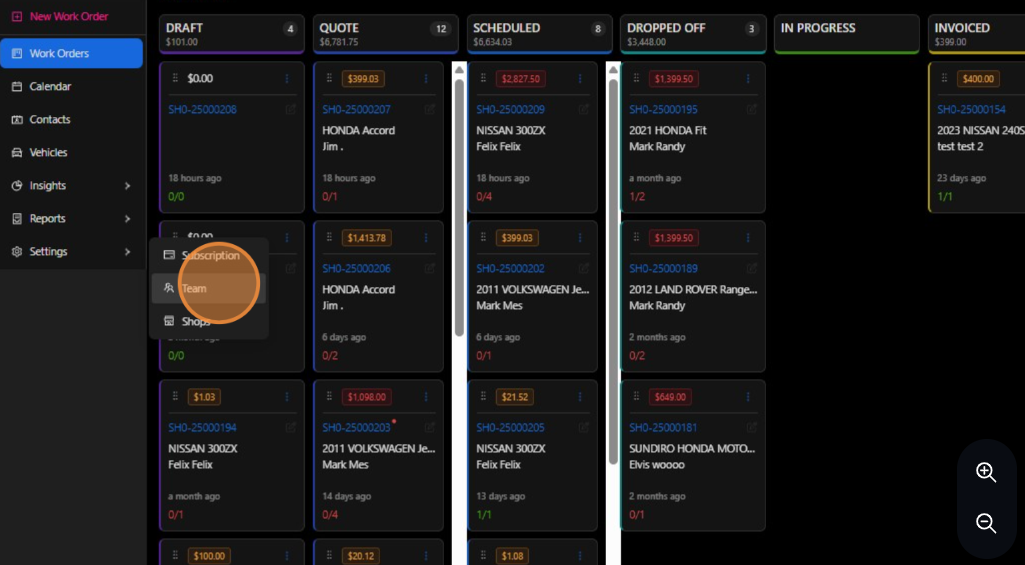Open three-dot menu on SH0-25000189 card

pyautogui.click(x=748, y=238)
